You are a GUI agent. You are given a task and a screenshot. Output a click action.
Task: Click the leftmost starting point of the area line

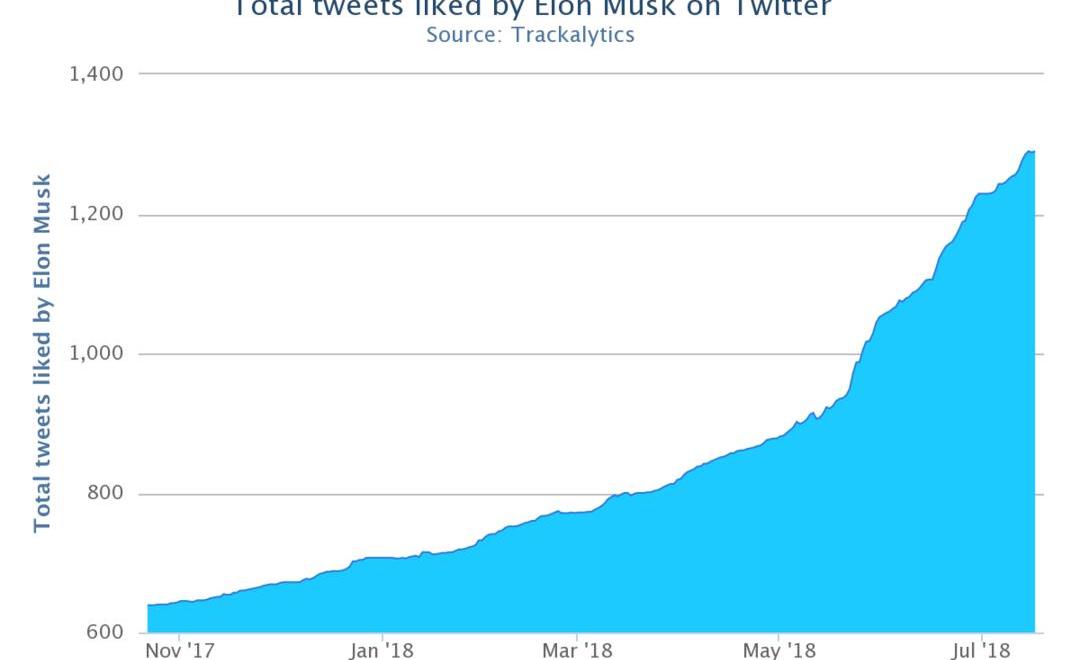(x=148, y=605)
